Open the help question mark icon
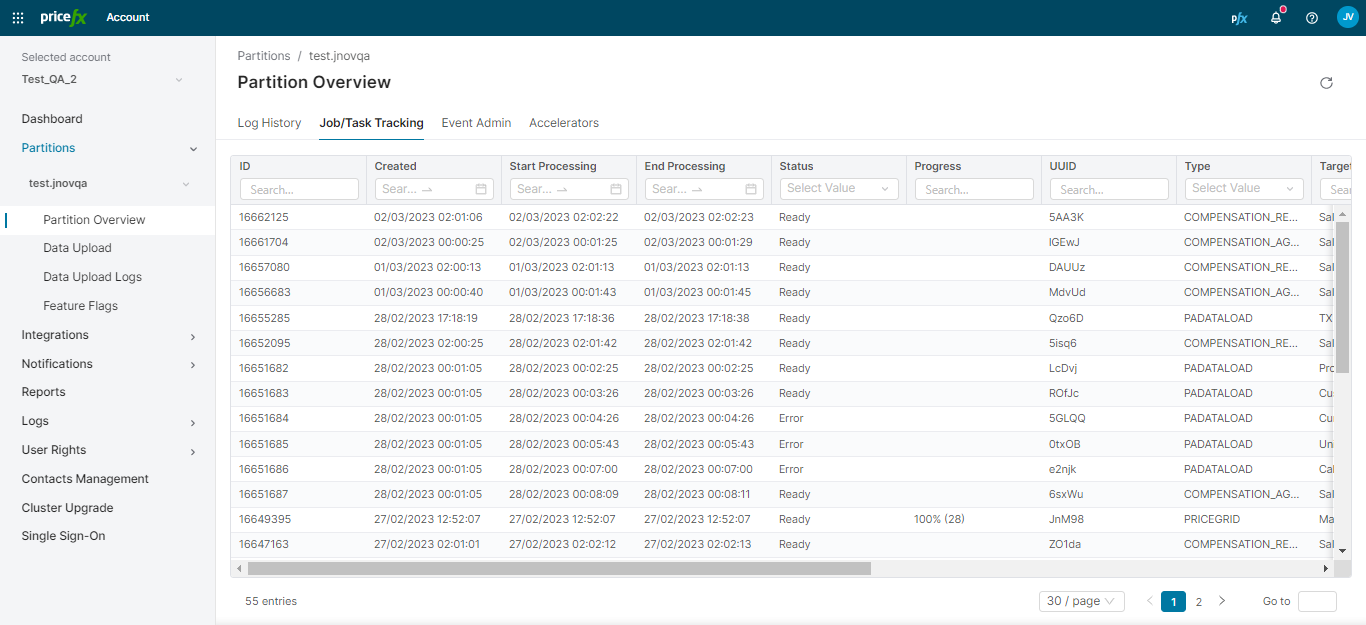Viewport: 1366px width, 625px height. (1312, 18)
